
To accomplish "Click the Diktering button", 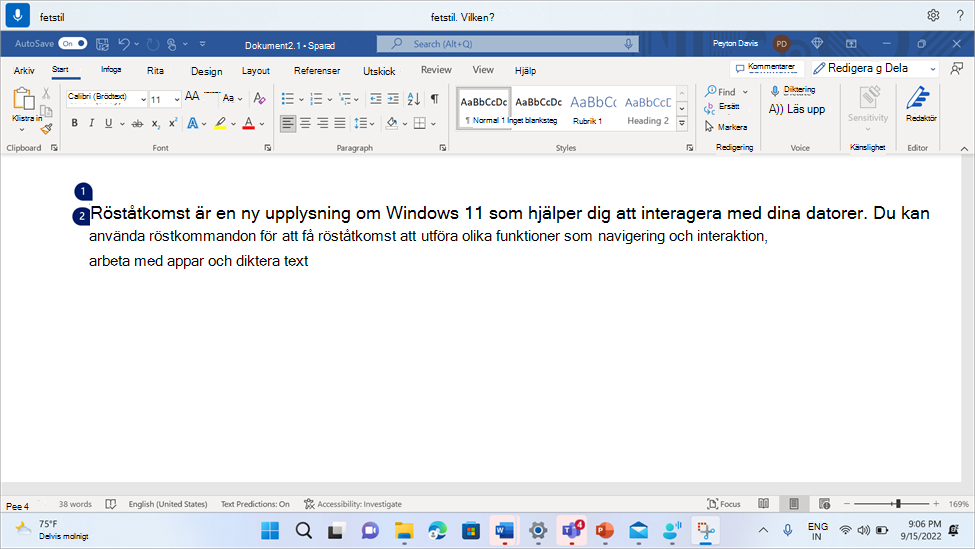I will click(793, 90).
